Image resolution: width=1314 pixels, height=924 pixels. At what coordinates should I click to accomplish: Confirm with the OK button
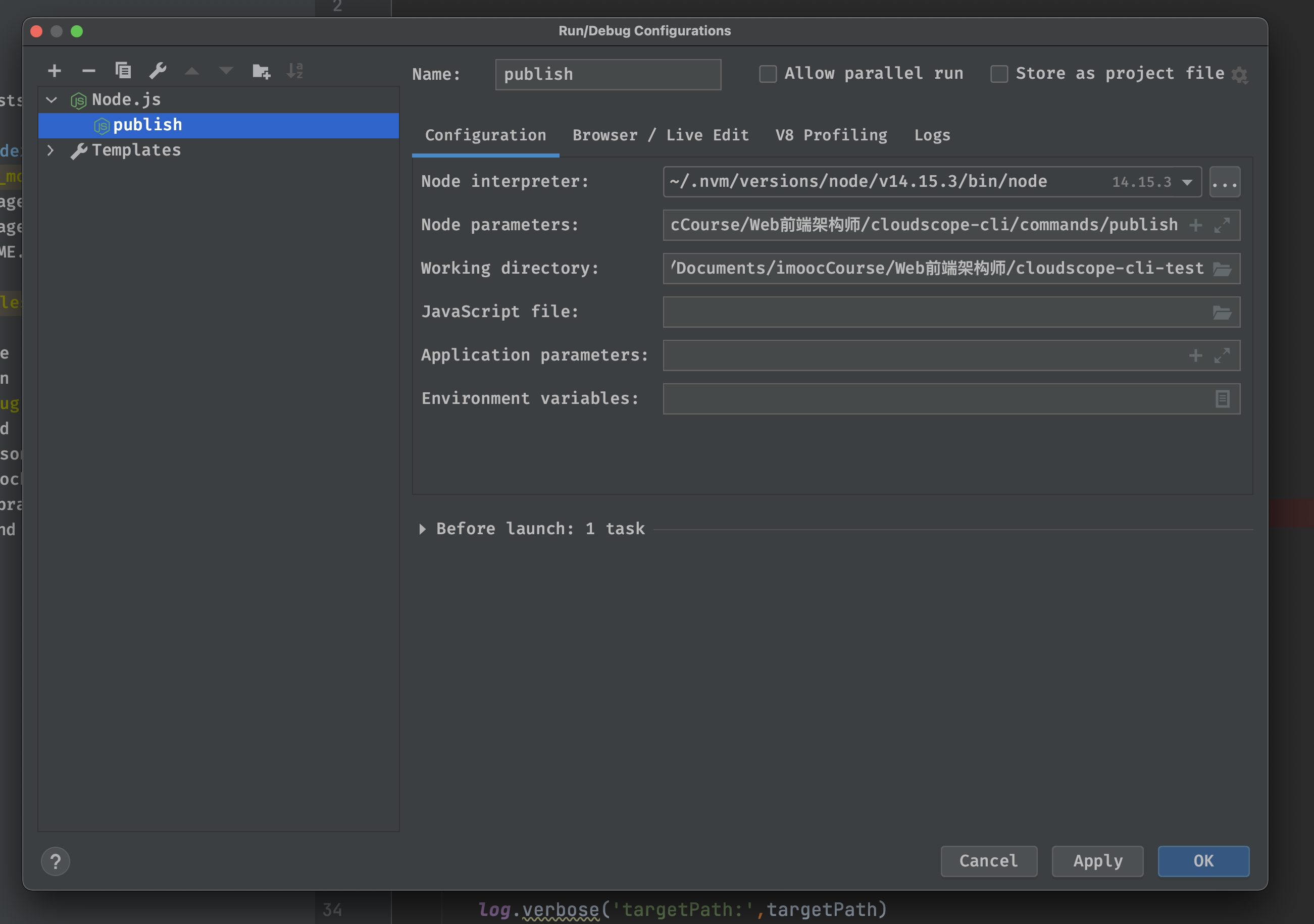pyautogui.click(x=1203, y=861)
